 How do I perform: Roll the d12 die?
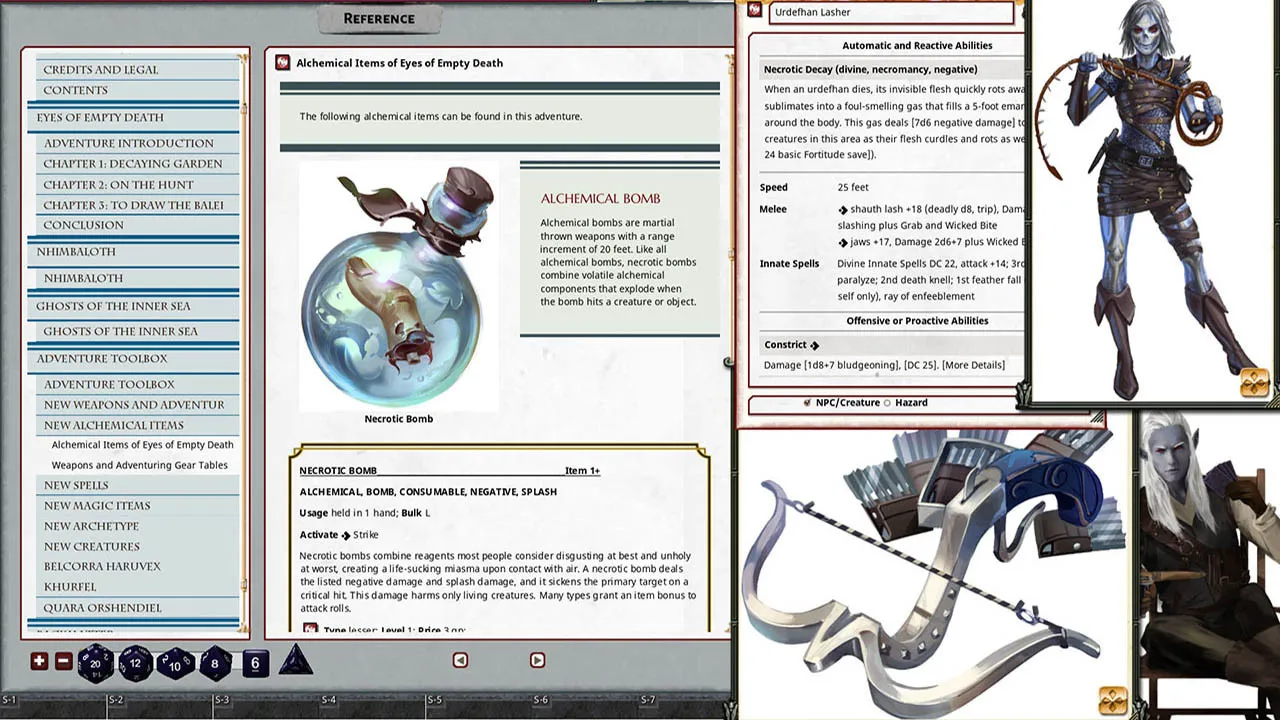136,663
